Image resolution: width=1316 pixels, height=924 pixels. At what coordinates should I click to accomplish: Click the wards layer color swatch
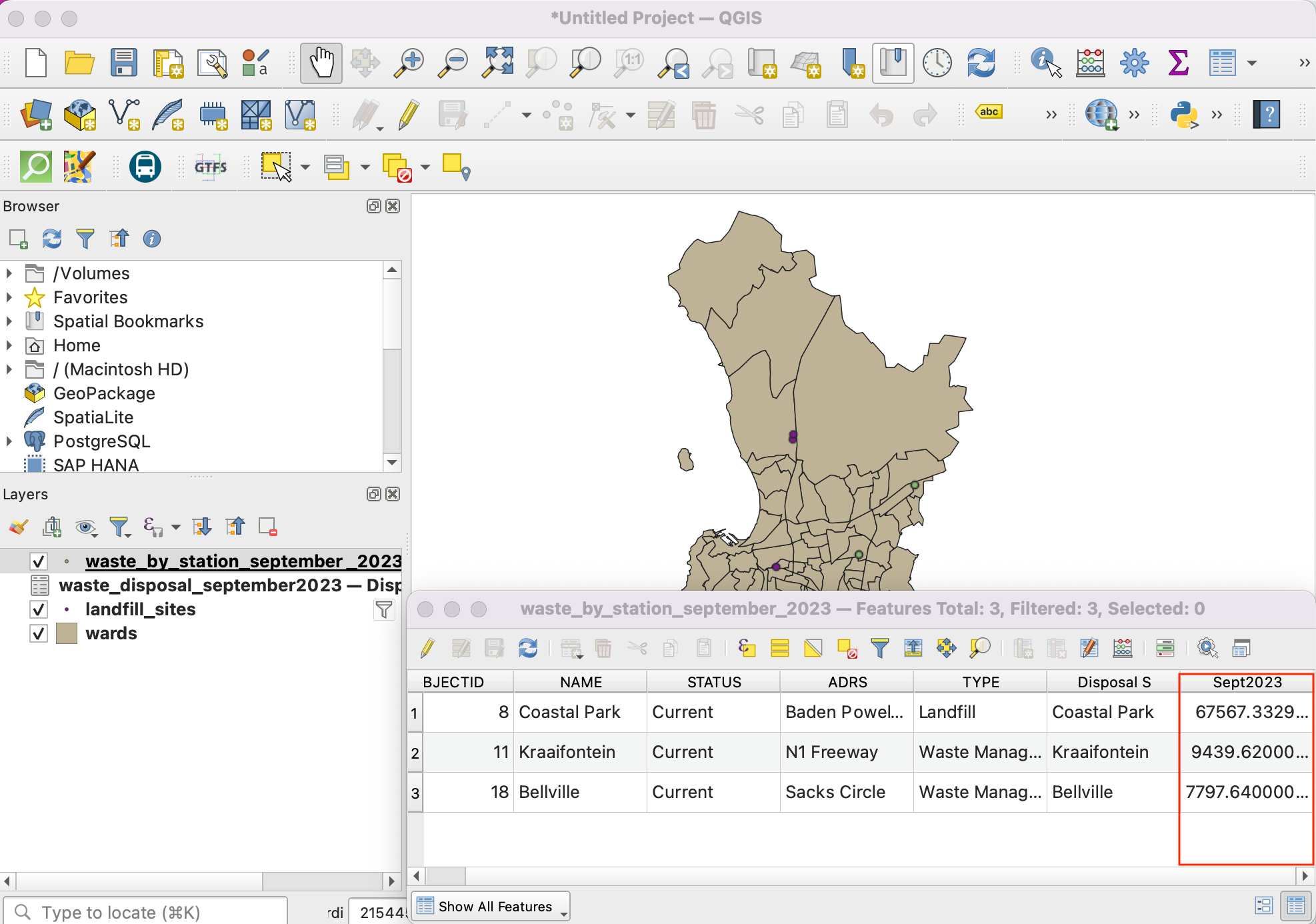[x=67, y=633]
